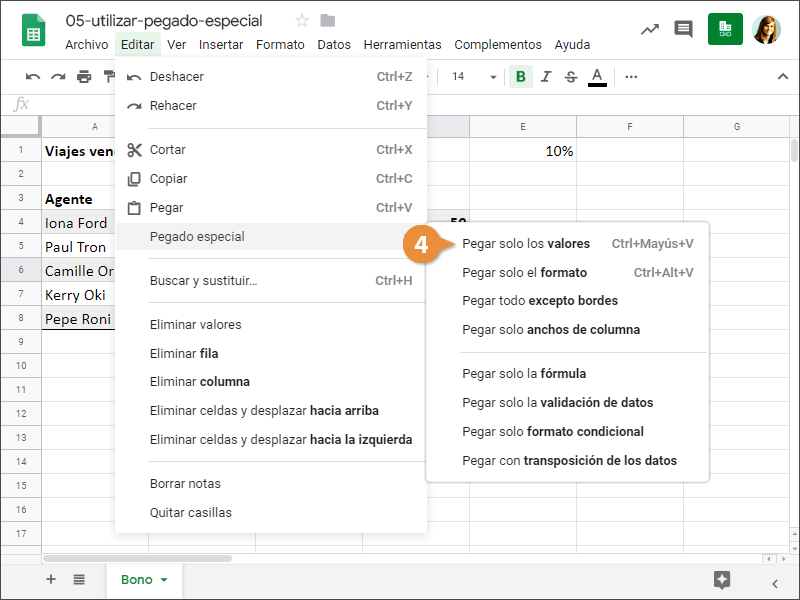Toggle italic formatting in the toolbar

coord(546,77)
